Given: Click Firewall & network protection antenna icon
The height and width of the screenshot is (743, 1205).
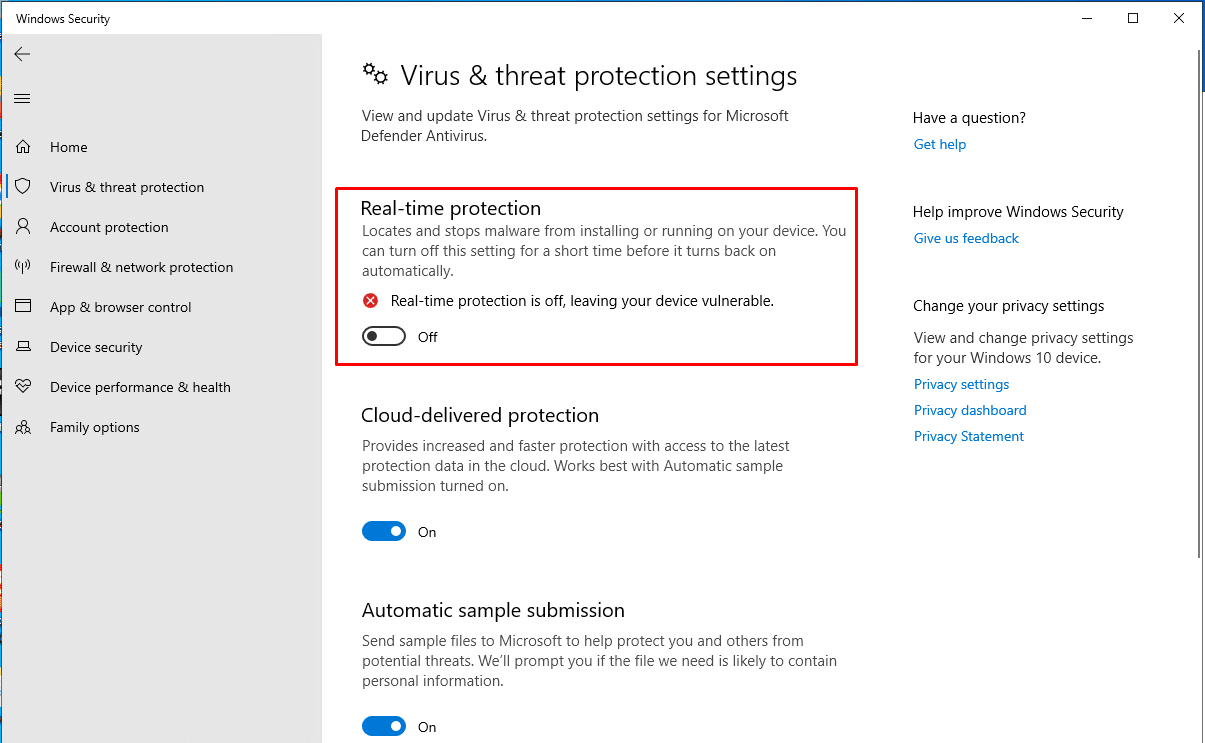Looking at the screenshot, I should [x=23, y=267].
